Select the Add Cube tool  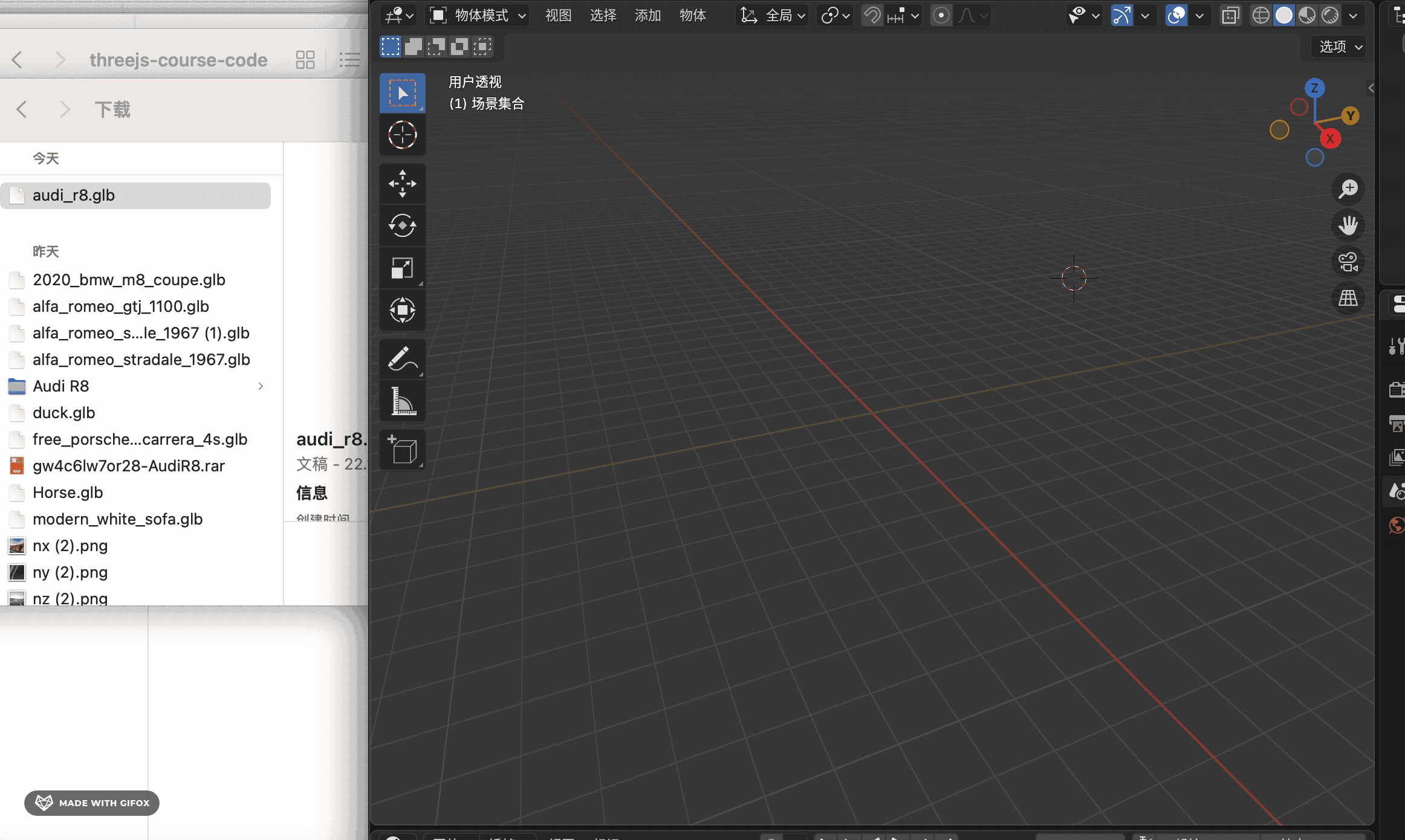tap(402, 450)
